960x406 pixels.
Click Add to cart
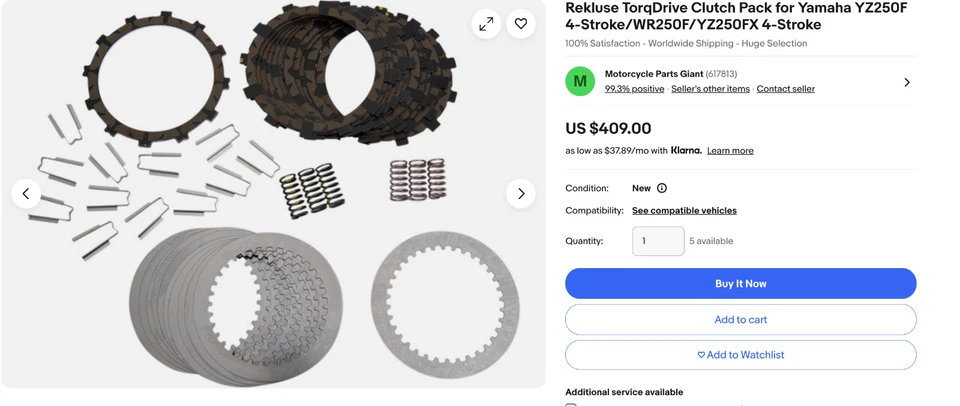pos(741,320)
